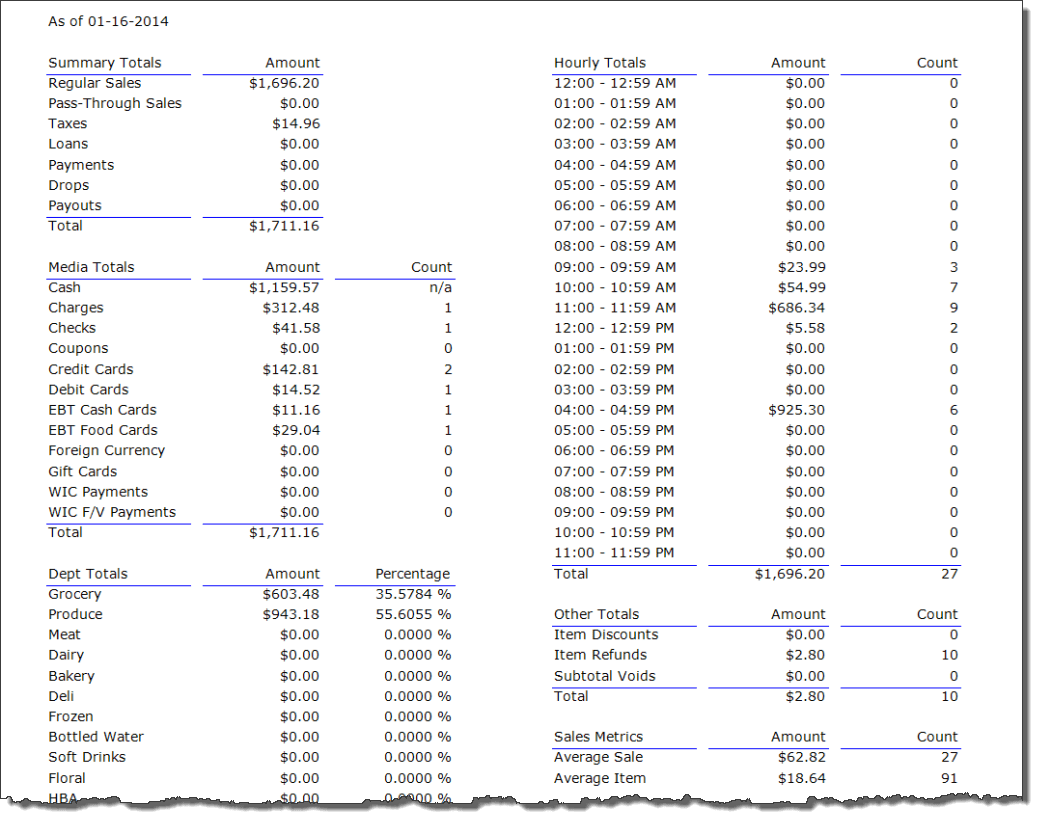Select the 'WIC F/V Payments' row label
This screenshot has height=819, width=1039.
click(x=112, y=512)
